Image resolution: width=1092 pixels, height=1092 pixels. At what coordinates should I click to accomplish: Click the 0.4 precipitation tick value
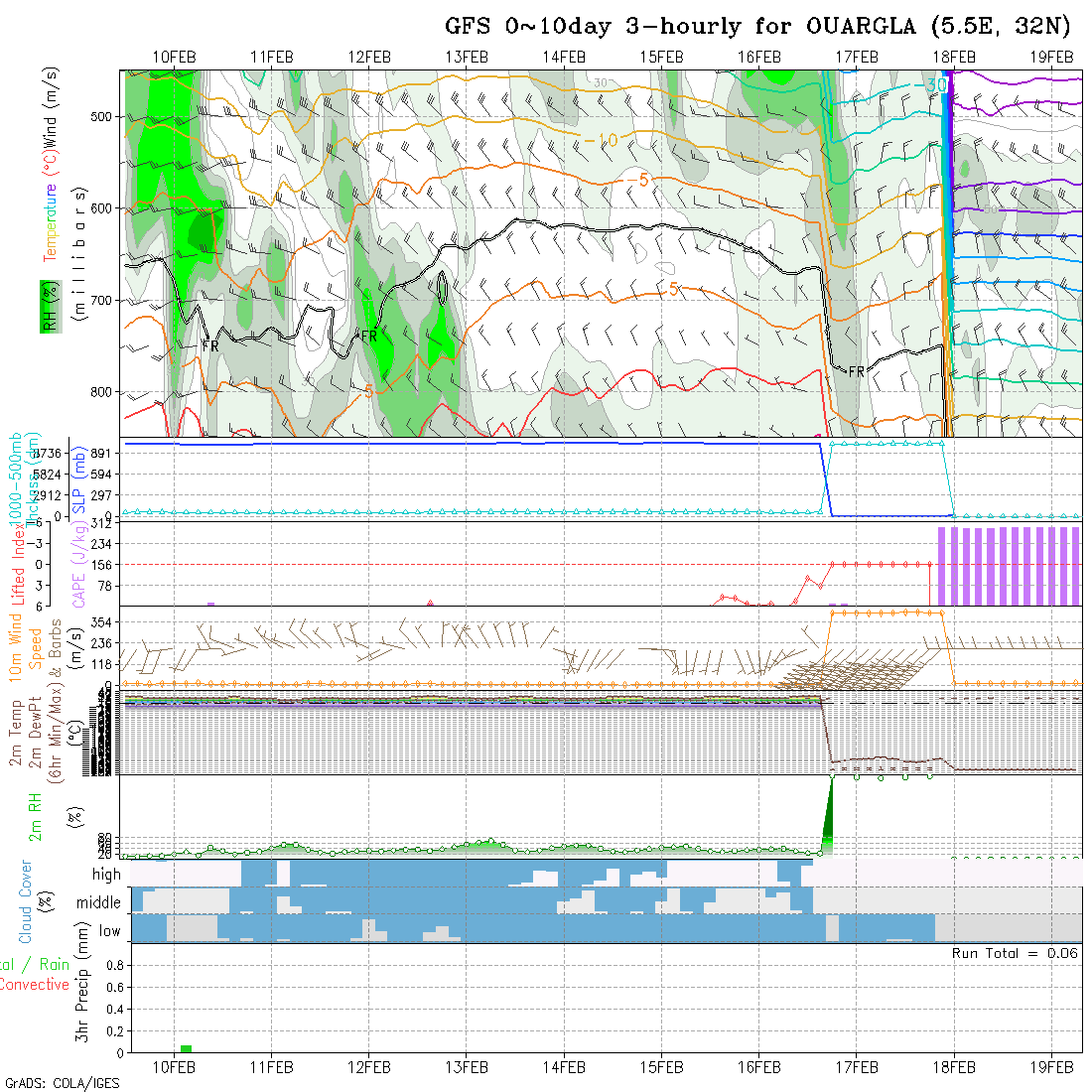pos(115,1010)
